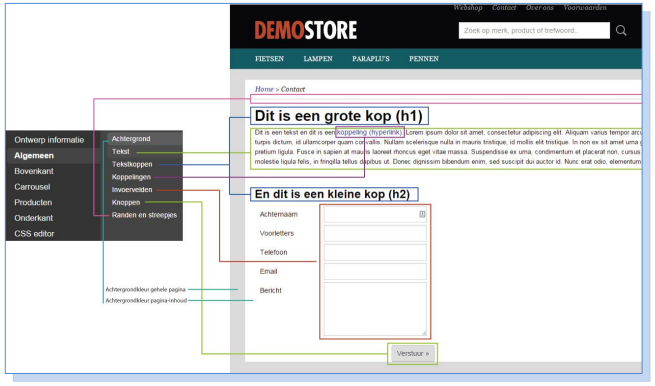The width and height of the screenshot is (655, 386).
Task: Click the 'Achternaam' form label
Action: [x=279, y=214]
